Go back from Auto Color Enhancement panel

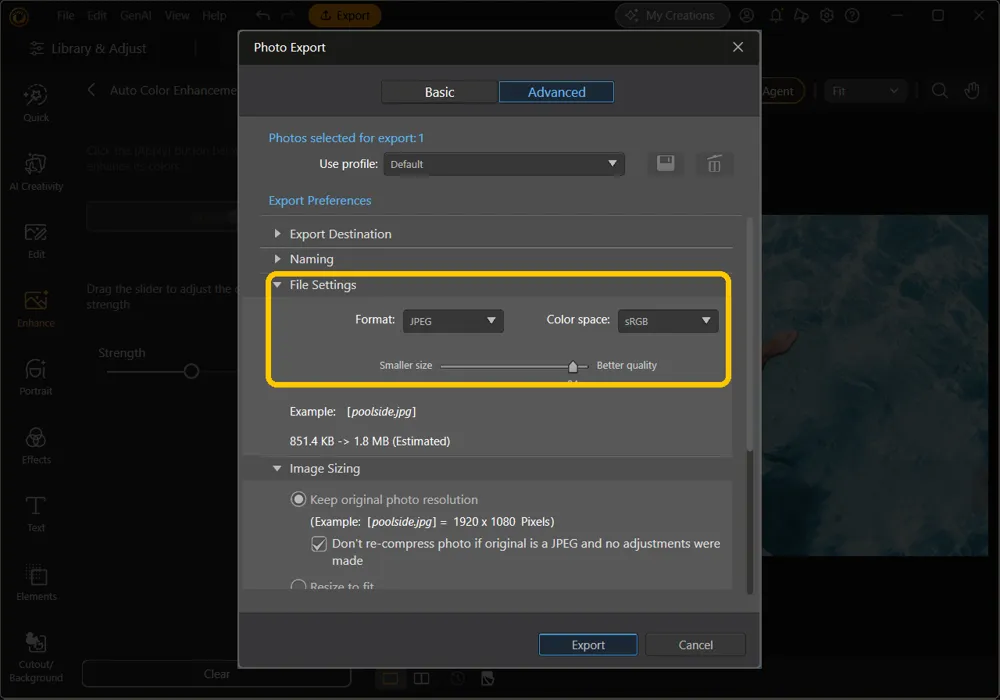(x=91, y=90)
